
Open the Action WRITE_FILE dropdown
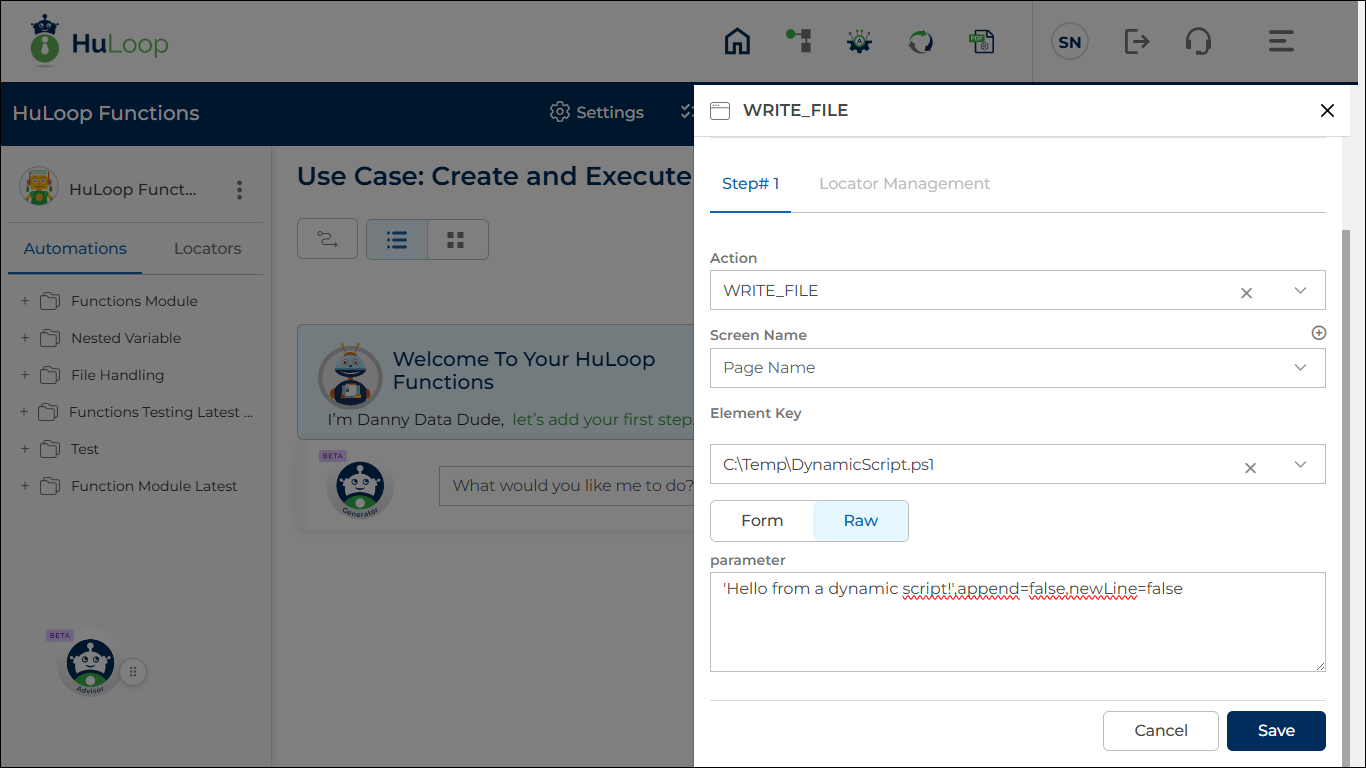pyautogui.click(x=1300, y=291)
